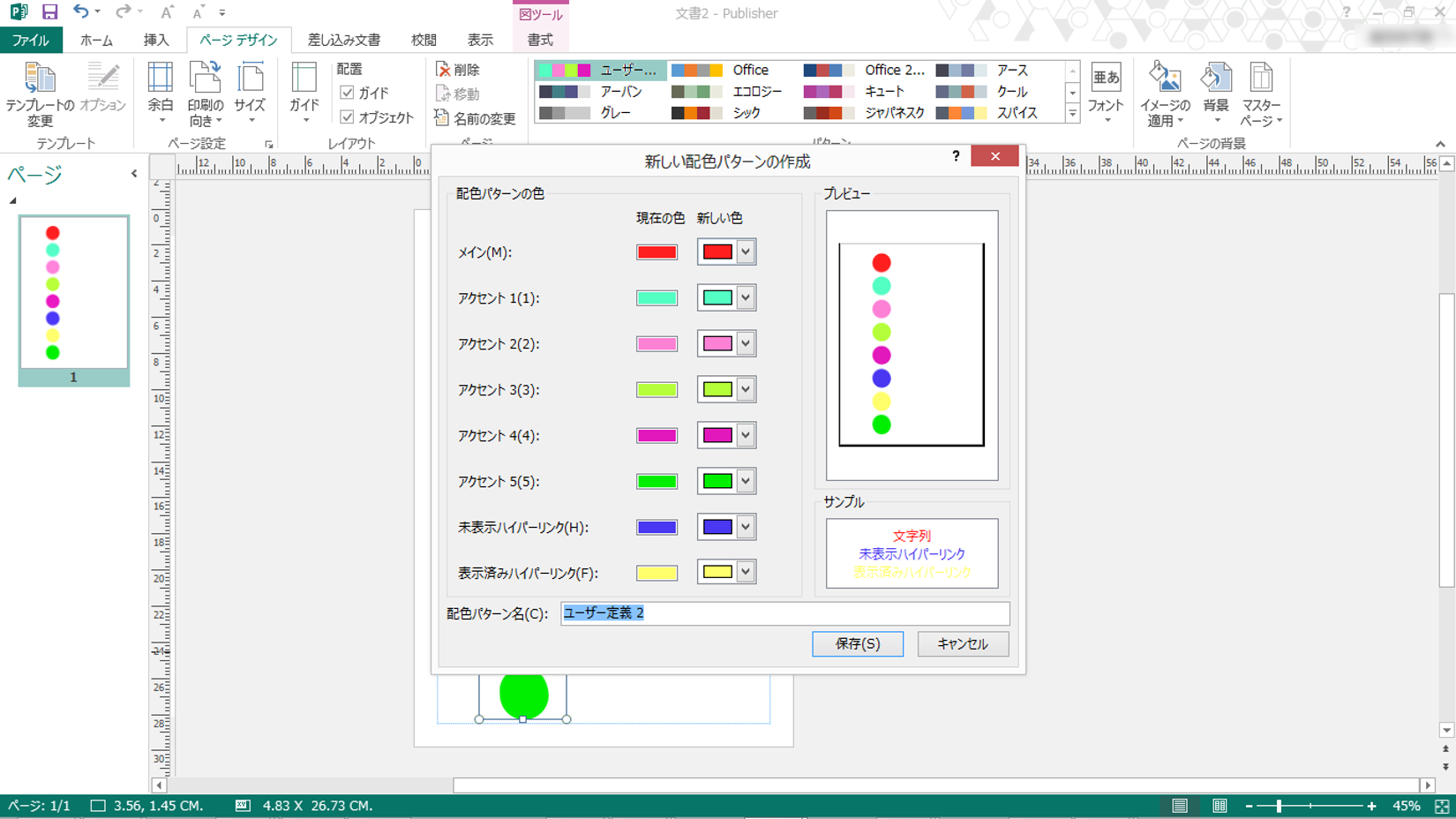Click the Redo icon in quick access toolbar
This screenshot has width=1456, height=819.
(123, 12)
